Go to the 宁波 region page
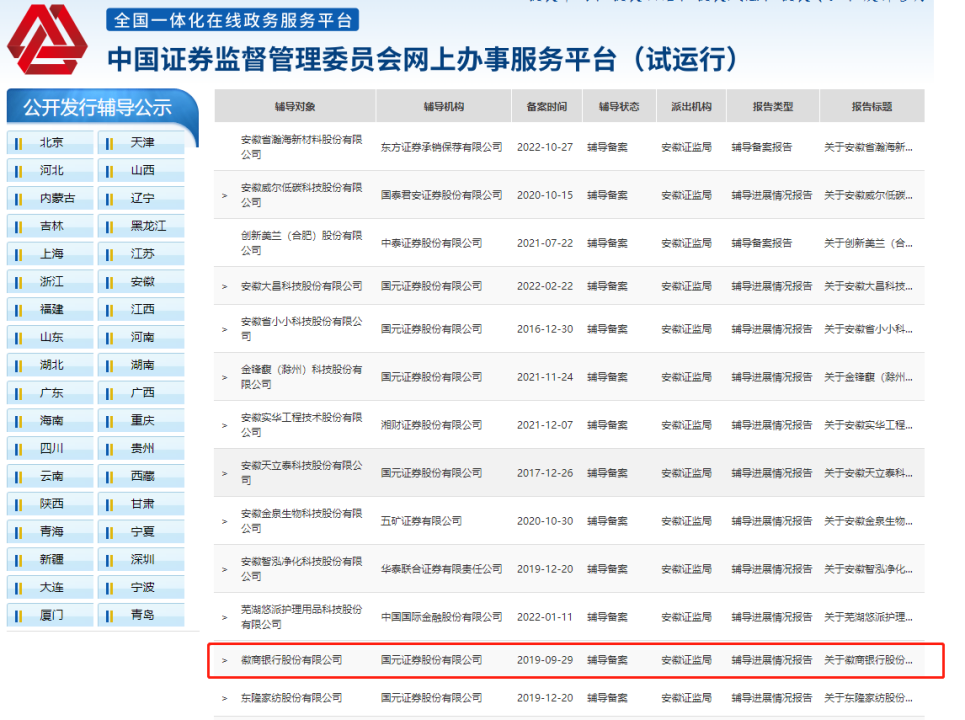The height and width of the screenshot is (720, 965). point(141,588)
